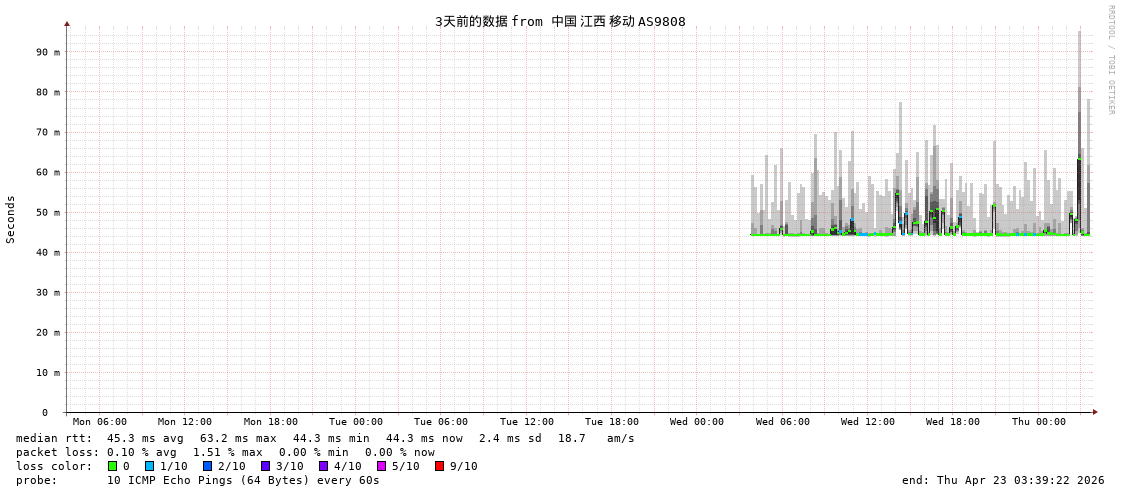
Task: Click the green 0 loss color swatch
Action: point(113,466)
